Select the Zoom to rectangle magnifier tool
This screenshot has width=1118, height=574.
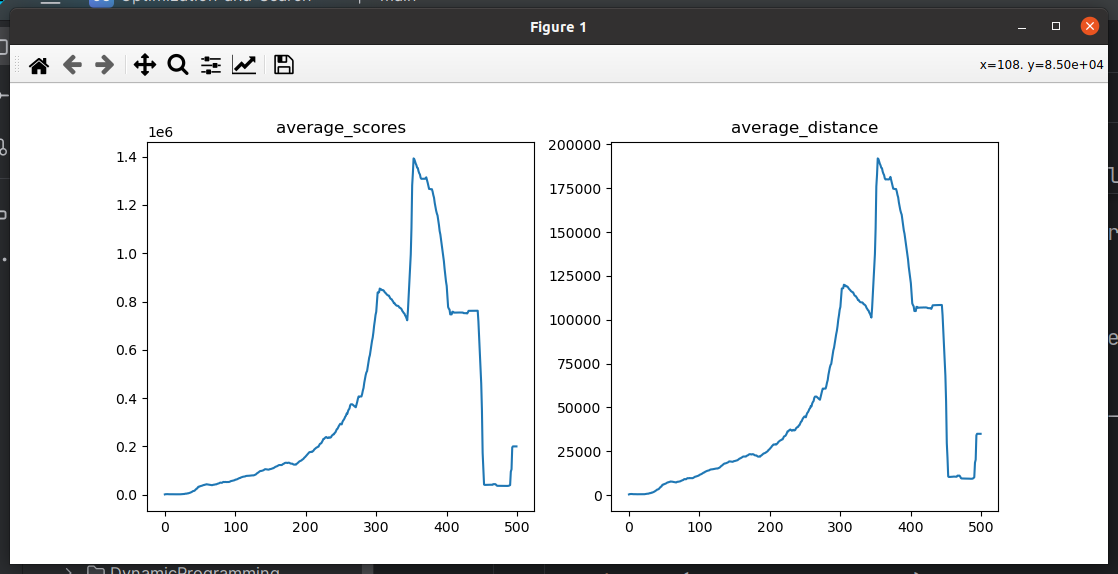[178, 66]
